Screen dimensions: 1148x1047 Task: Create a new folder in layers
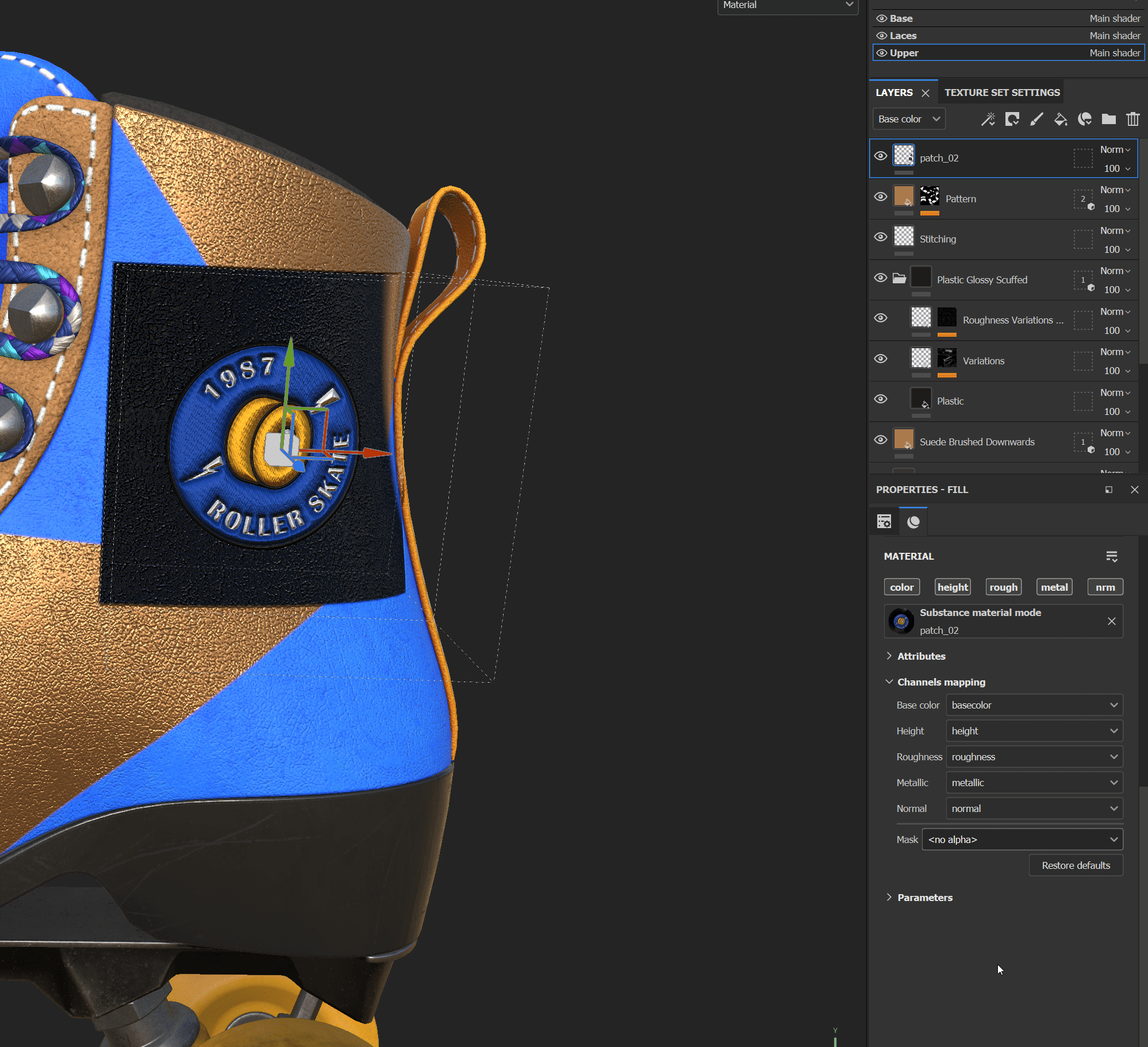pyautogui.click(x=1108, y=119)
